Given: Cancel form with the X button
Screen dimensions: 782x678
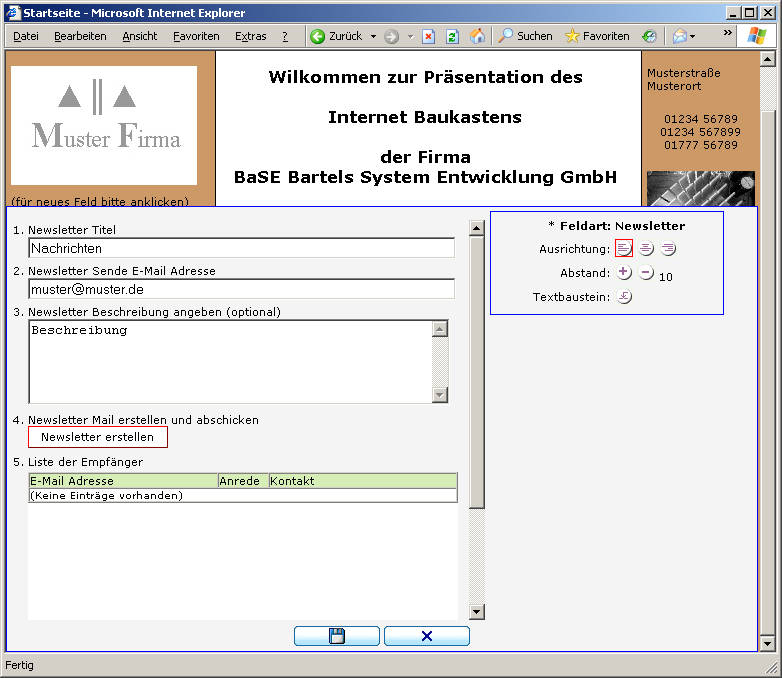Looking at the screenshot, I should 427,636.
